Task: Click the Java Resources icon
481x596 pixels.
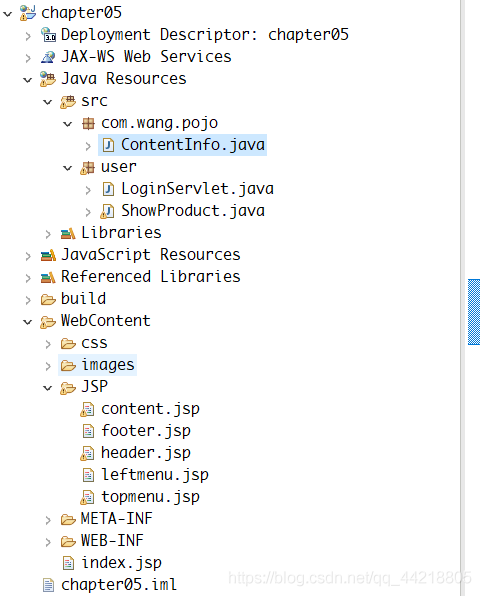Action: pos(48,79)
